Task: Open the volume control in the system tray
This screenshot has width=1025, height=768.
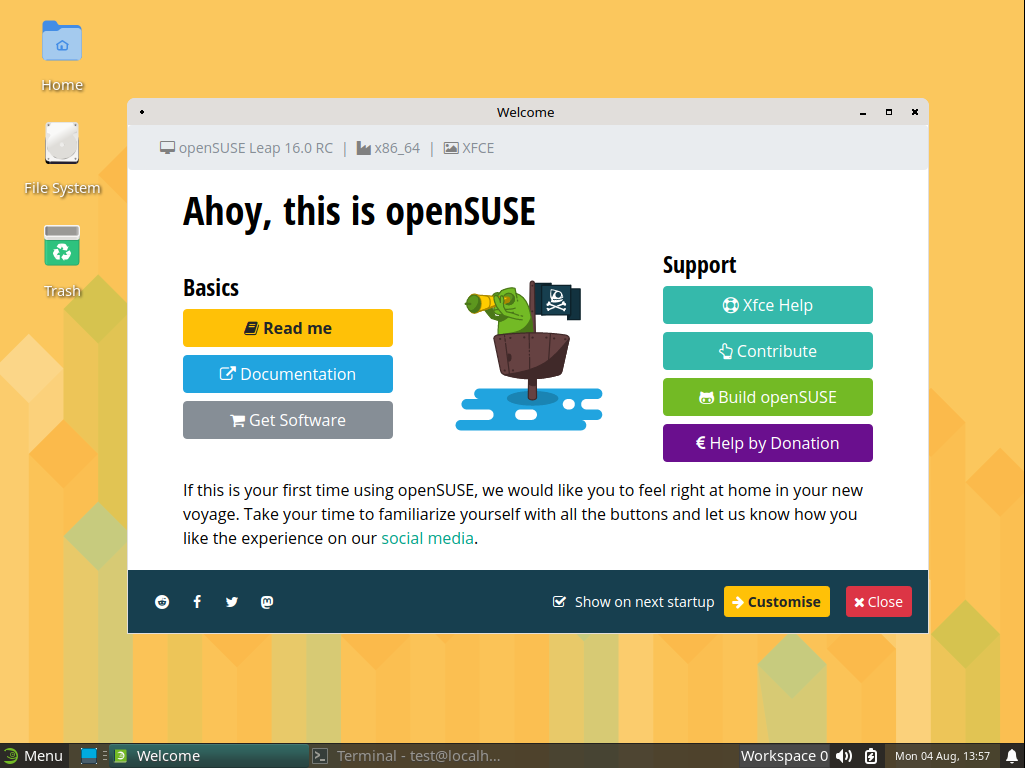Action: [x=844, y=755]
